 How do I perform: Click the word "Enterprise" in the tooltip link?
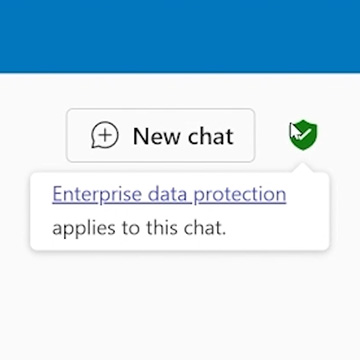tap(97, 194)
